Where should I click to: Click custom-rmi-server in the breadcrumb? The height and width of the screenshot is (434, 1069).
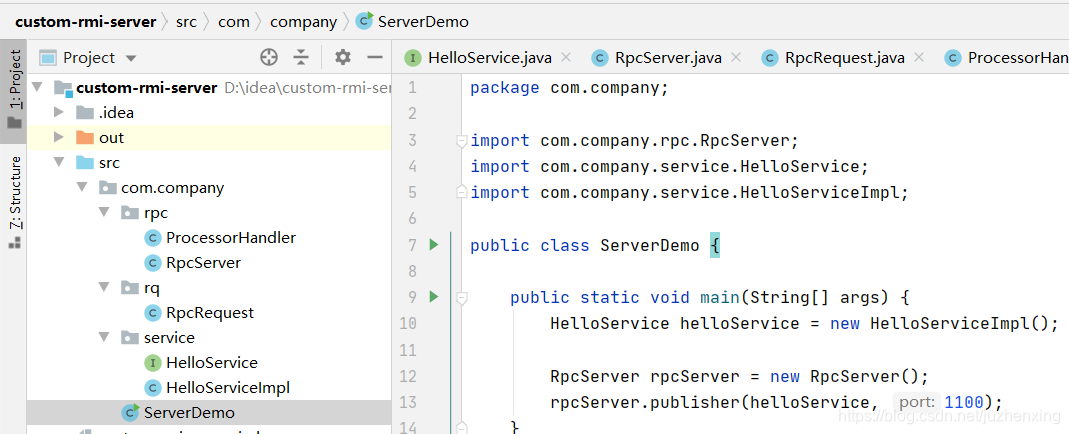86,22
